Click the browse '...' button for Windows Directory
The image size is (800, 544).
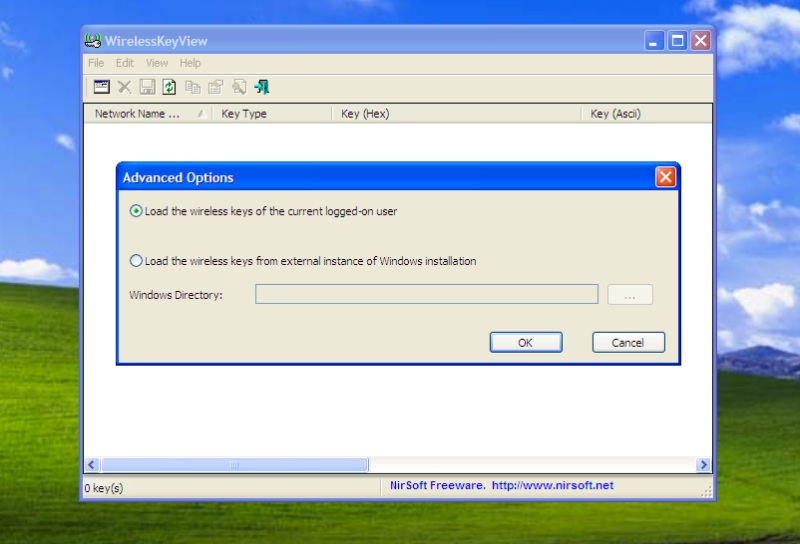pos(630,295)
